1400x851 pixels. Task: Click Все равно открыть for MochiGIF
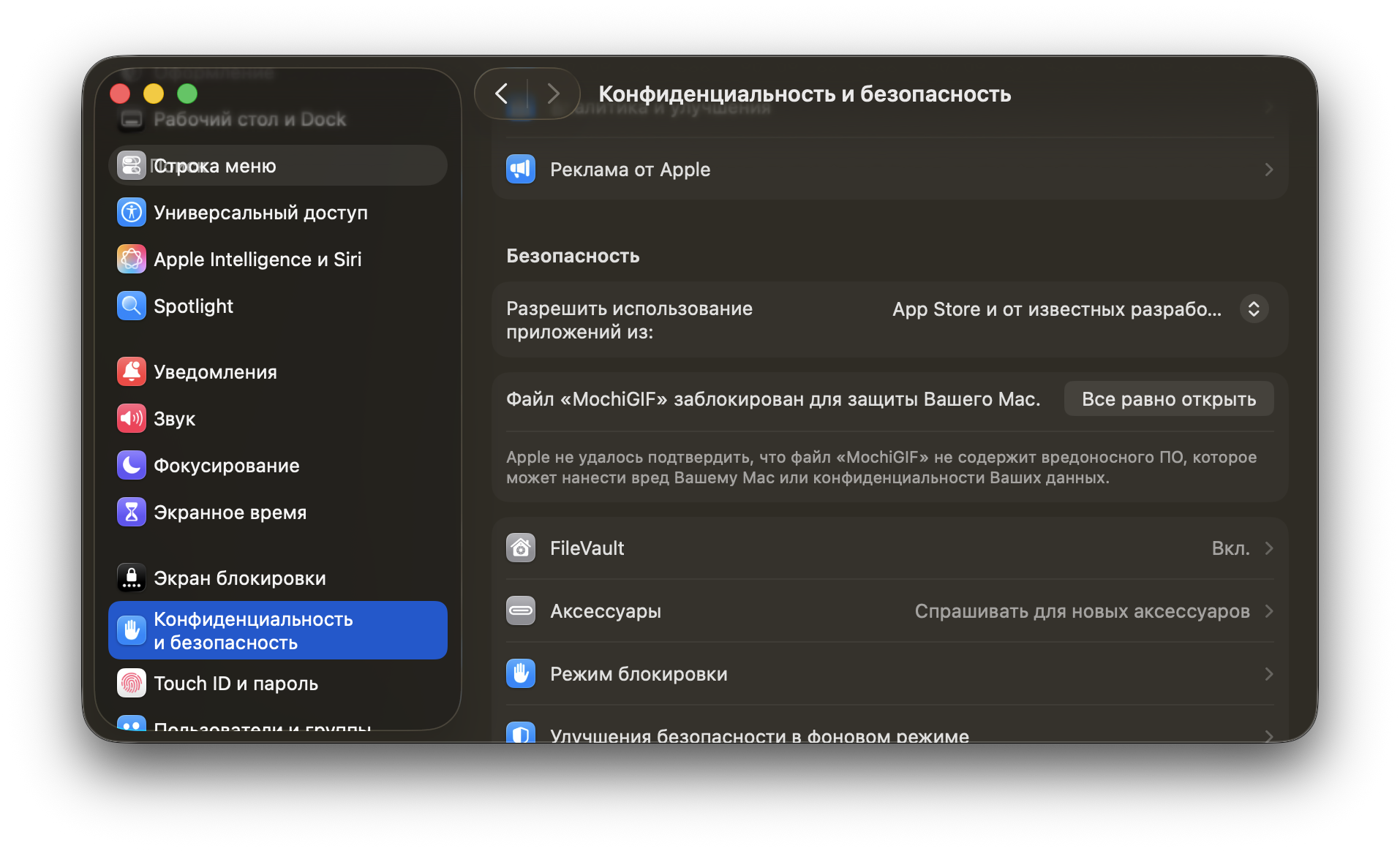(1169, 399)
